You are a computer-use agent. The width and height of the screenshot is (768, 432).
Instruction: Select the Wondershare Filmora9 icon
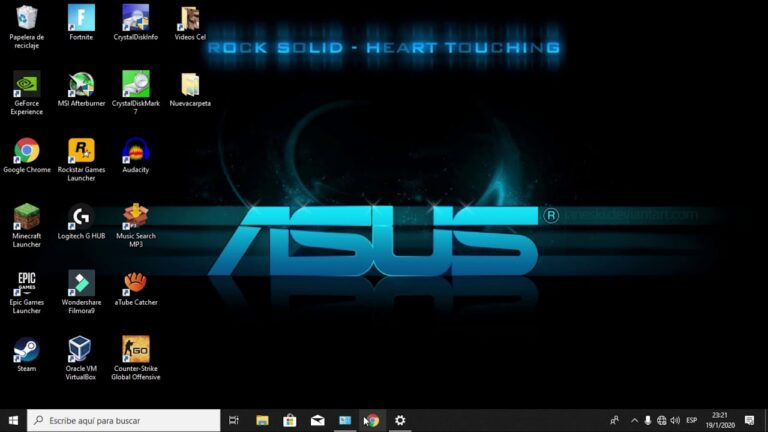click(x=81, y=292)
